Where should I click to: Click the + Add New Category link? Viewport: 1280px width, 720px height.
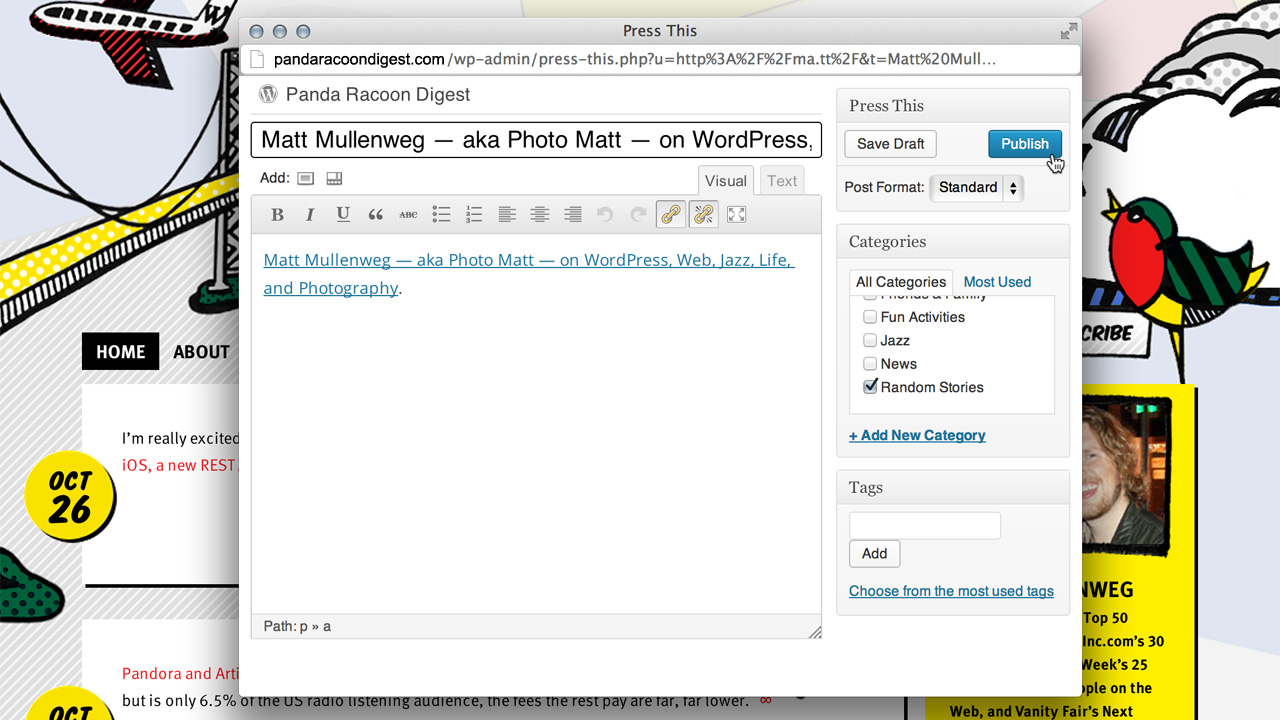pos(917,435)
